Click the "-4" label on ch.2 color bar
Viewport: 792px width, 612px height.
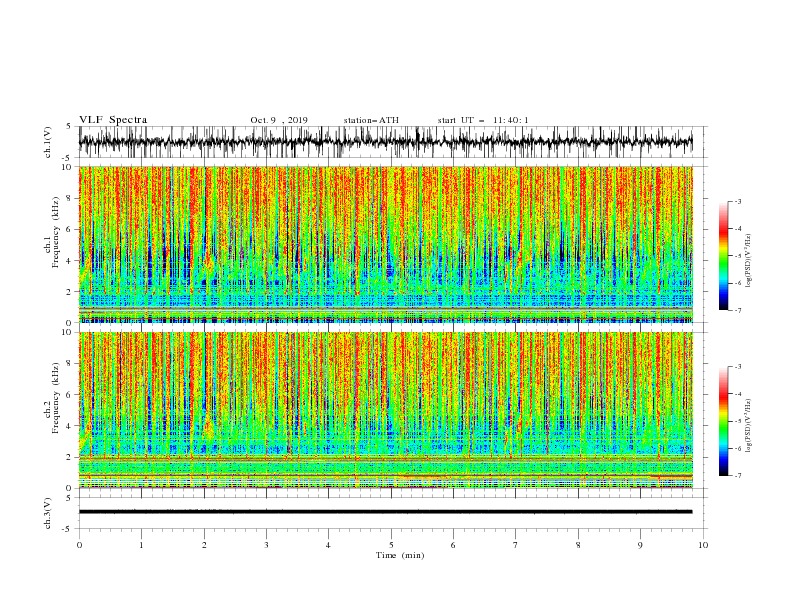tap(737, 394)
